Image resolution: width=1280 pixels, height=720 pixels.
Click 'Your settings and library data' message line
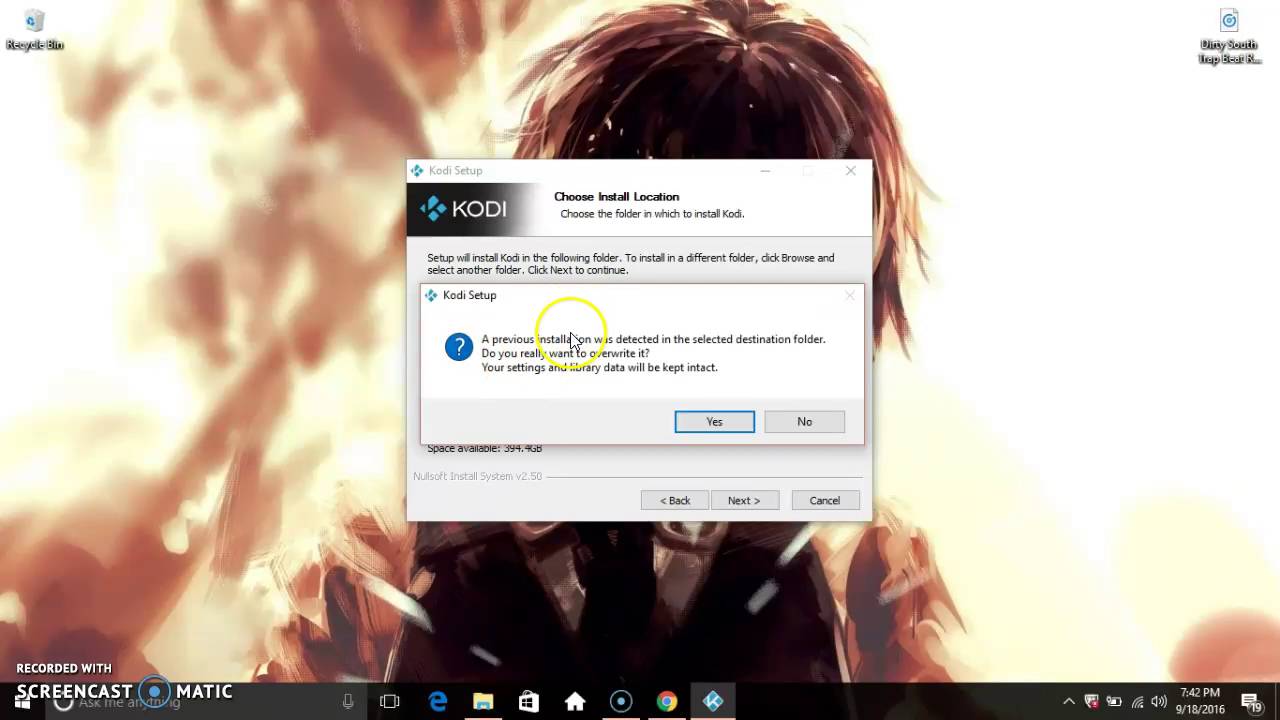pos(599,367)
